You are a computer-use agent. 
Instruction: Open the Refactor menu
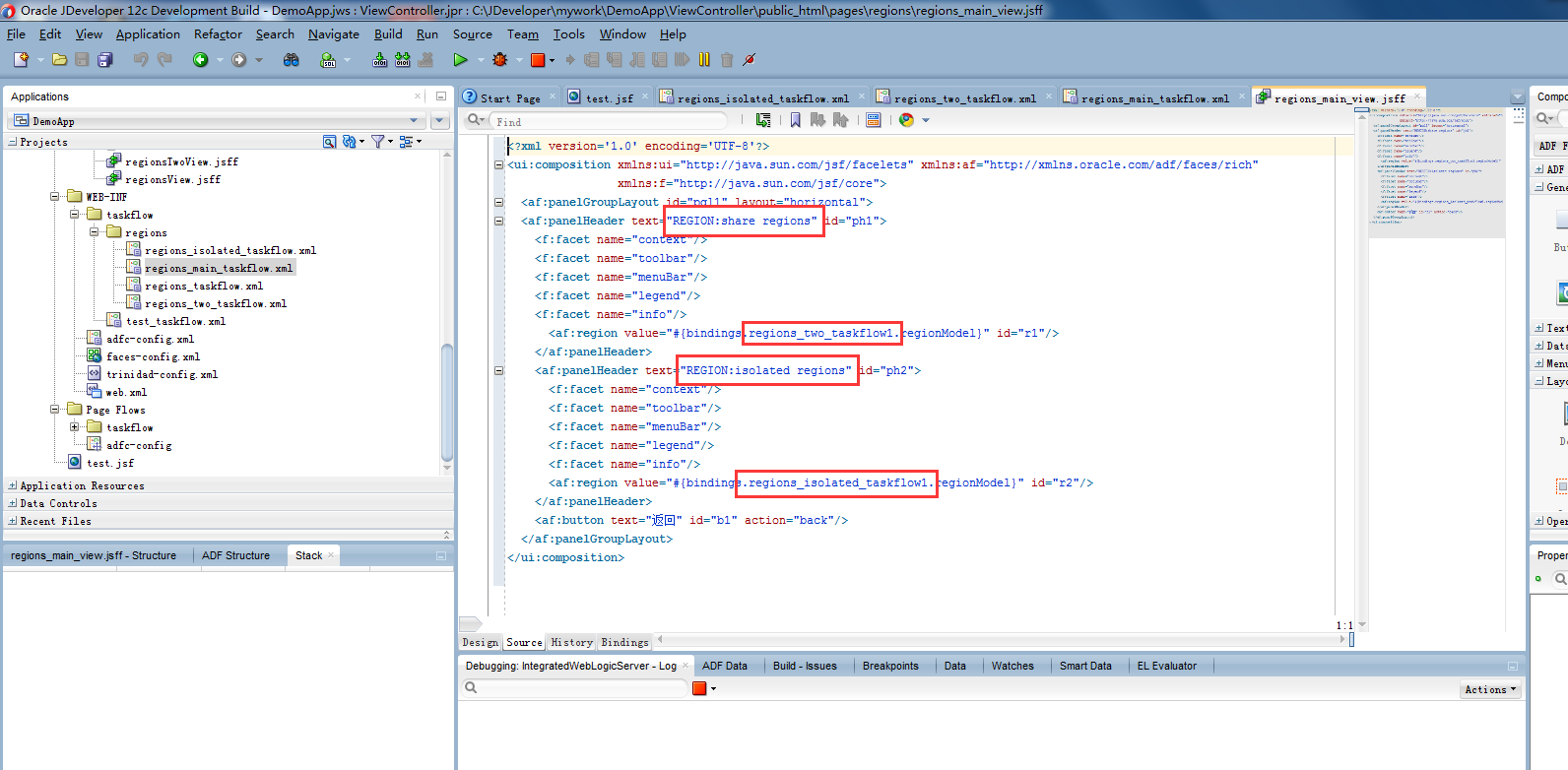tap(218, 34)
